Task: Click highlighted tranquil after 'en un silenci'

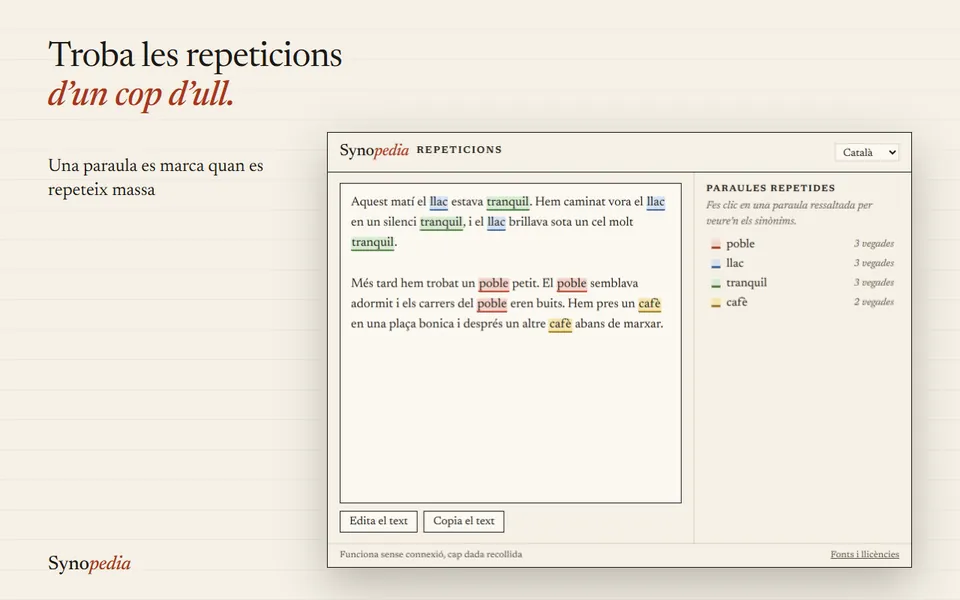Action: [x=441, y=222]
